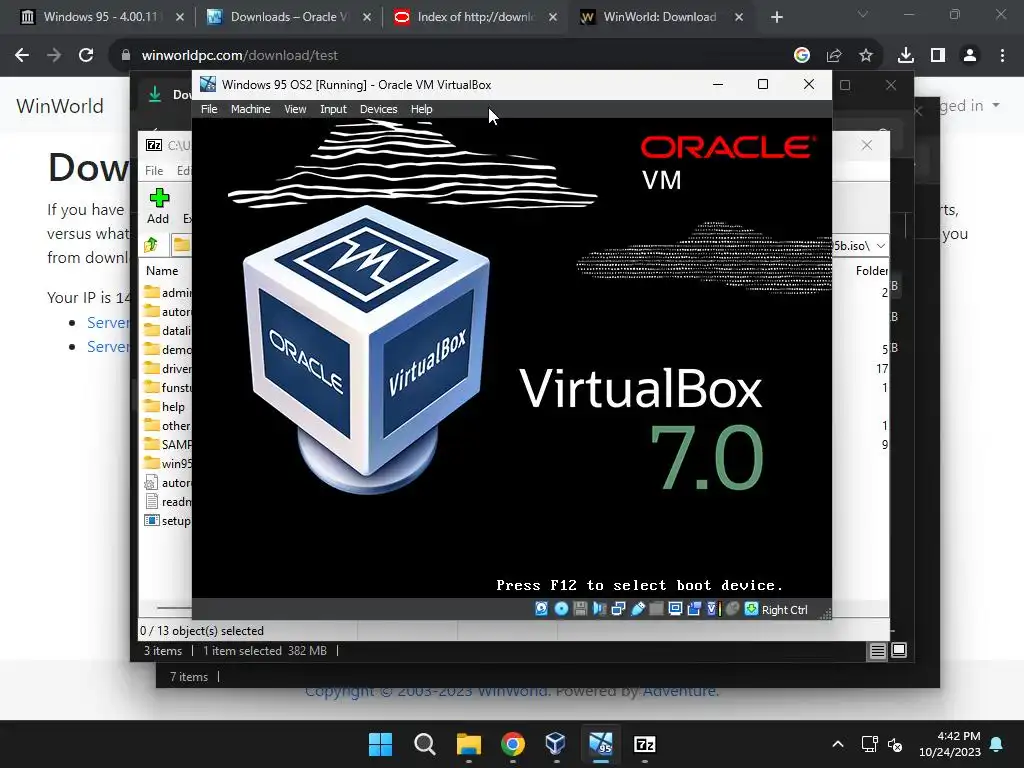
Task: Open the Chrome three-dot menu
Action: 1002,56
